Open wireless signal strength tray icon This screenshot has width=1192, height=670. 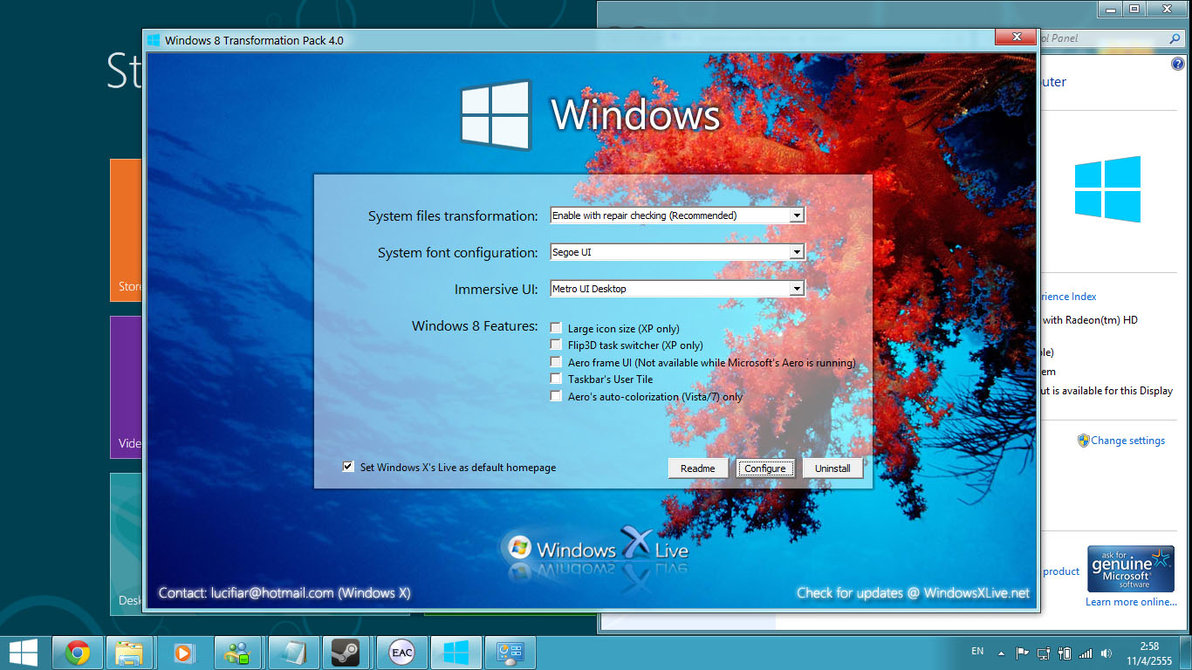coord(1086,653)
